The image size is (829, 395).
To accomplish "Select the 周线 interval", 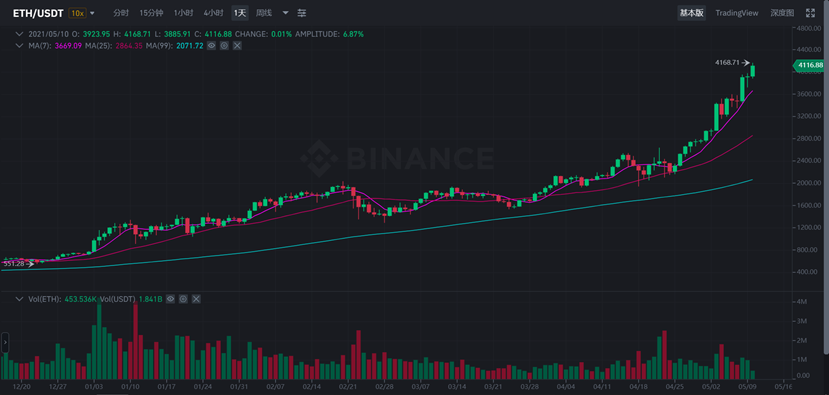I will point(263,13).
